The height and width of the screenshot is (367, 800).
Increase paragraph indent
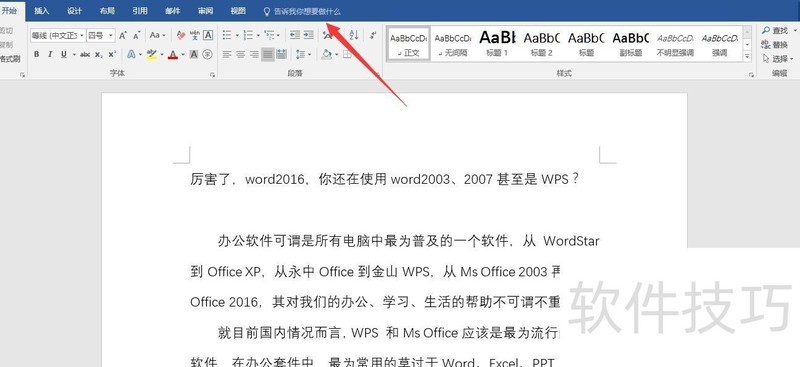(x=308, y=35)
